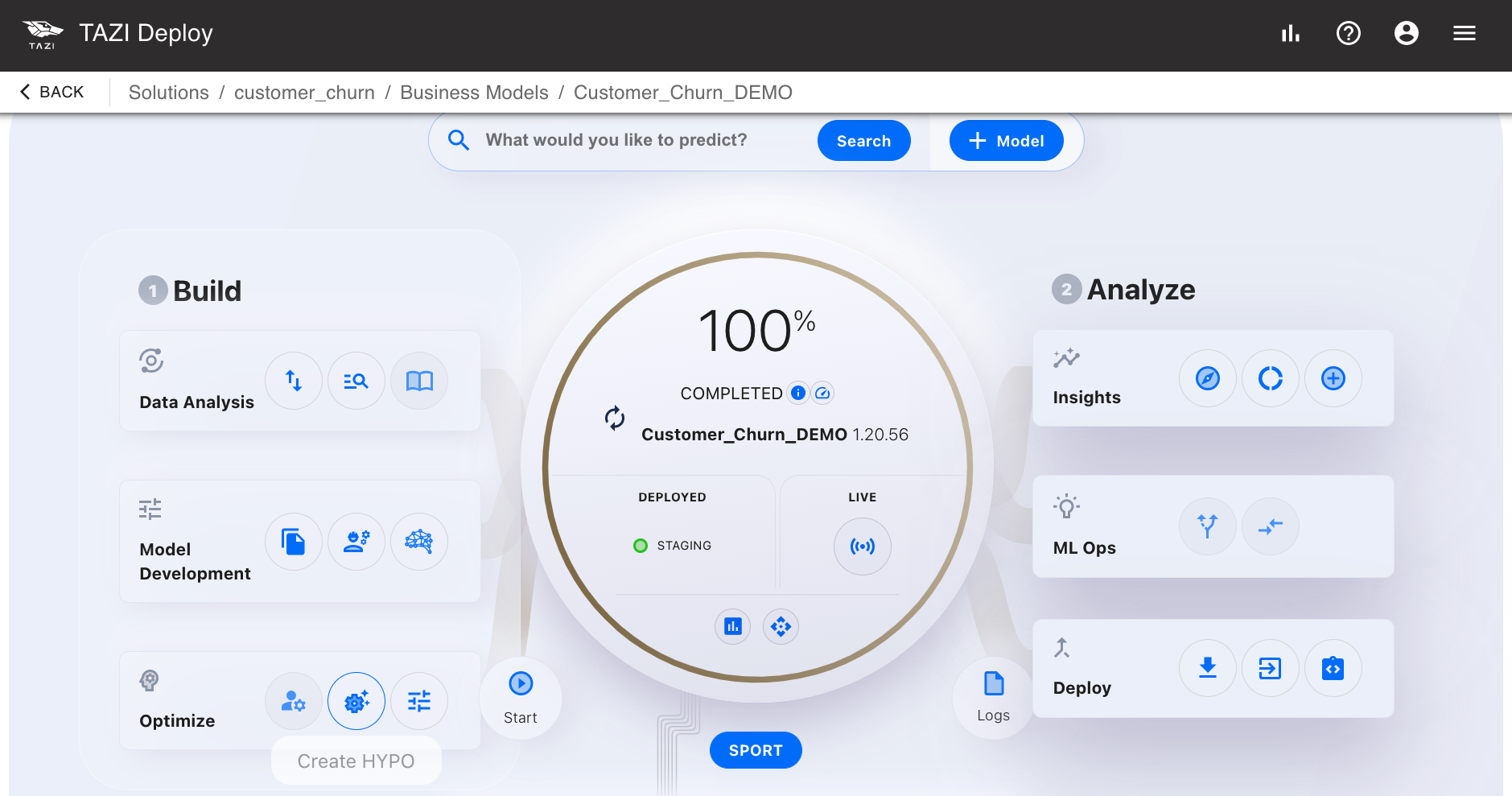The height and width of the screenshot is (796, 1512).
Task: Open Business Models breadcrumb
Action: (x=474, y=93)
